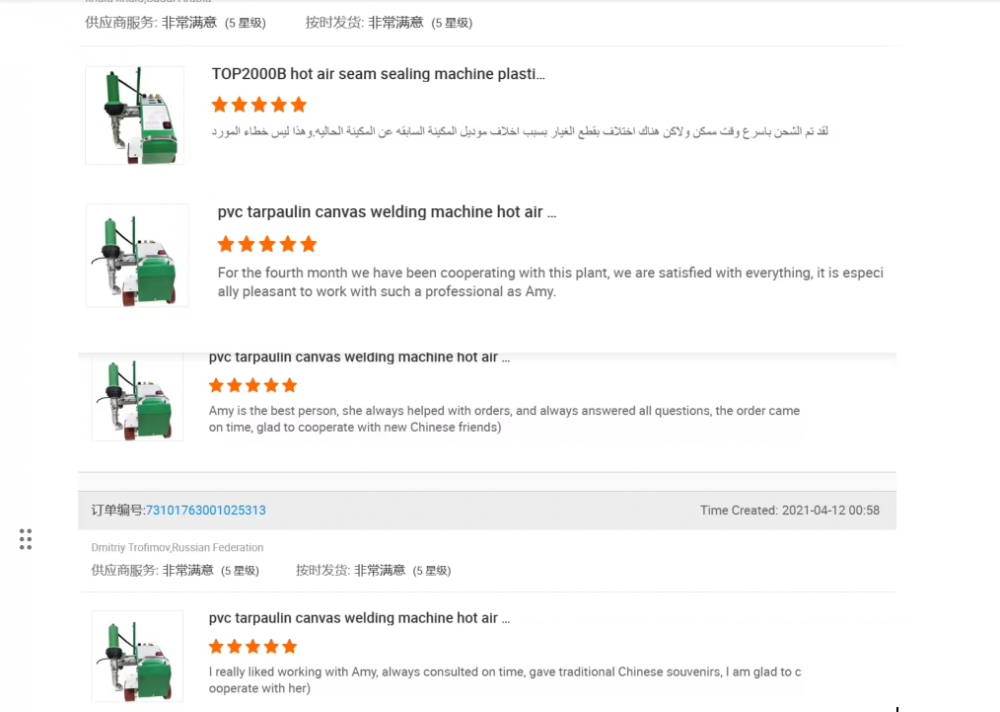Click the six-dot grip icon at left edge
The height and width of the screenshot is (712, 1000).
(26, 539)
